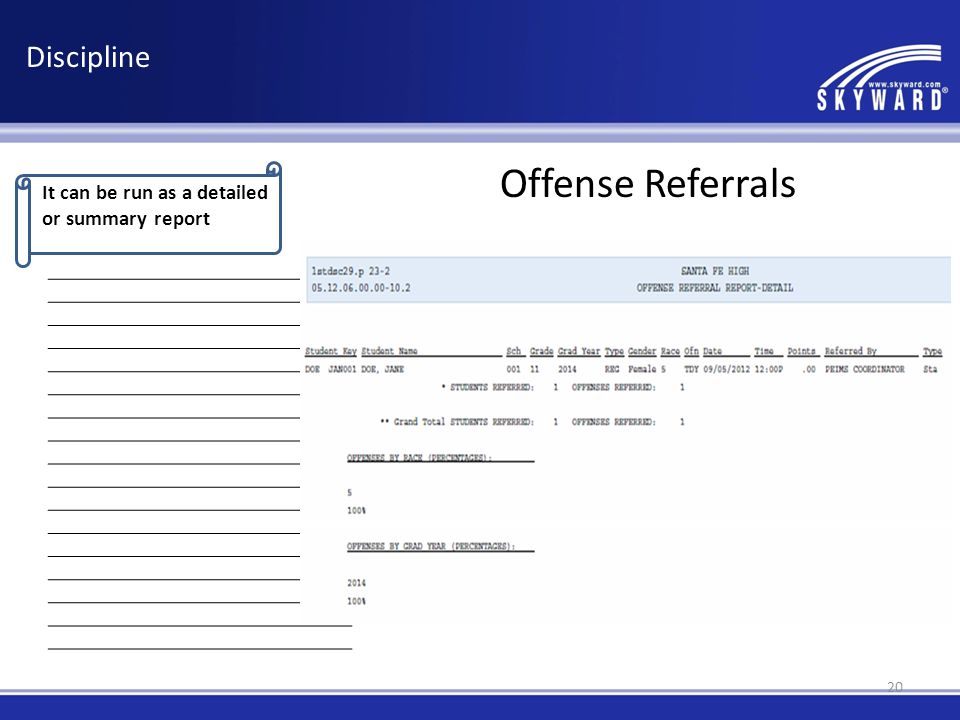Screen dimensions: 960x720
Task: Select the date 09/05/2012
Action: click(727, 369)
